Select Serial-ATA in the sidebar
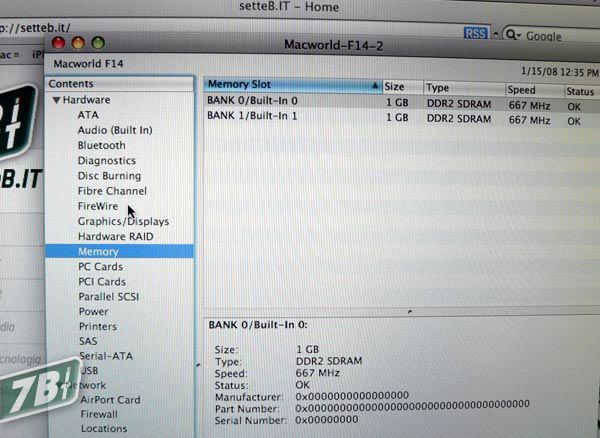600x438 pixels. (105, 356)
